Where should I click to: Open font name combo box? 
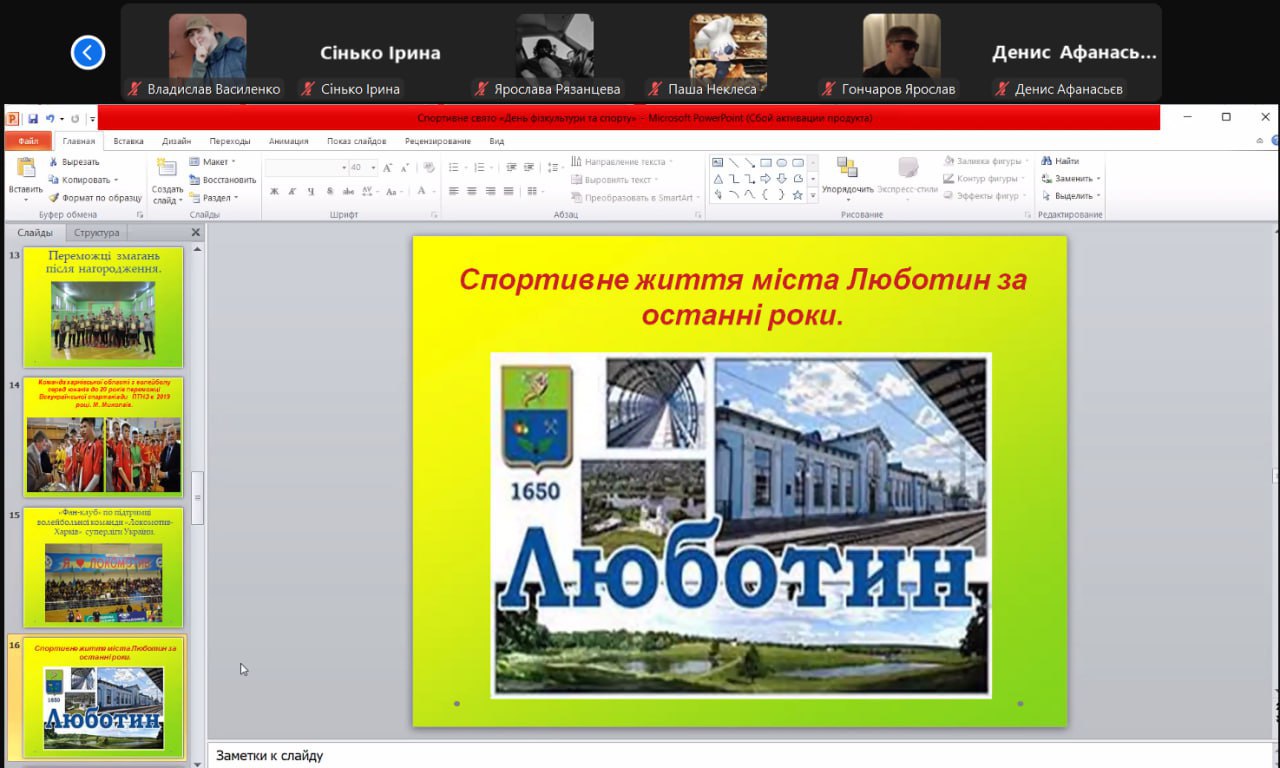tap(307, 168)
